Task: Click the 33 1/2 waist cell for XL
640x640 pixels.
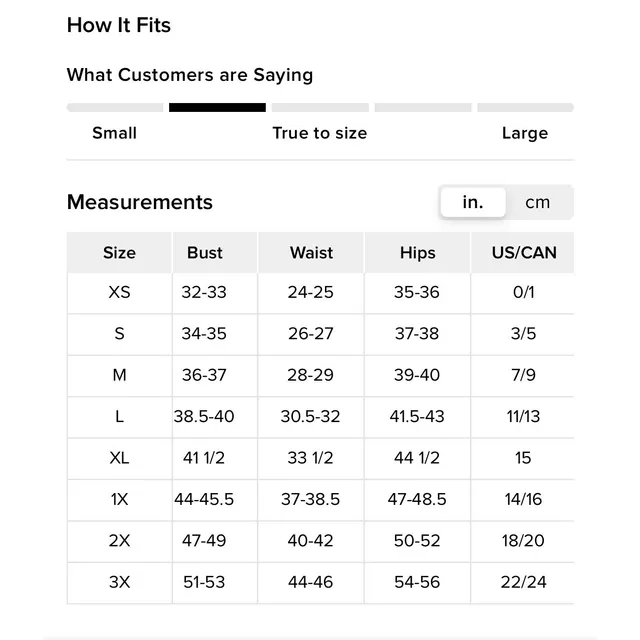Action: click(x=311, y=458)
